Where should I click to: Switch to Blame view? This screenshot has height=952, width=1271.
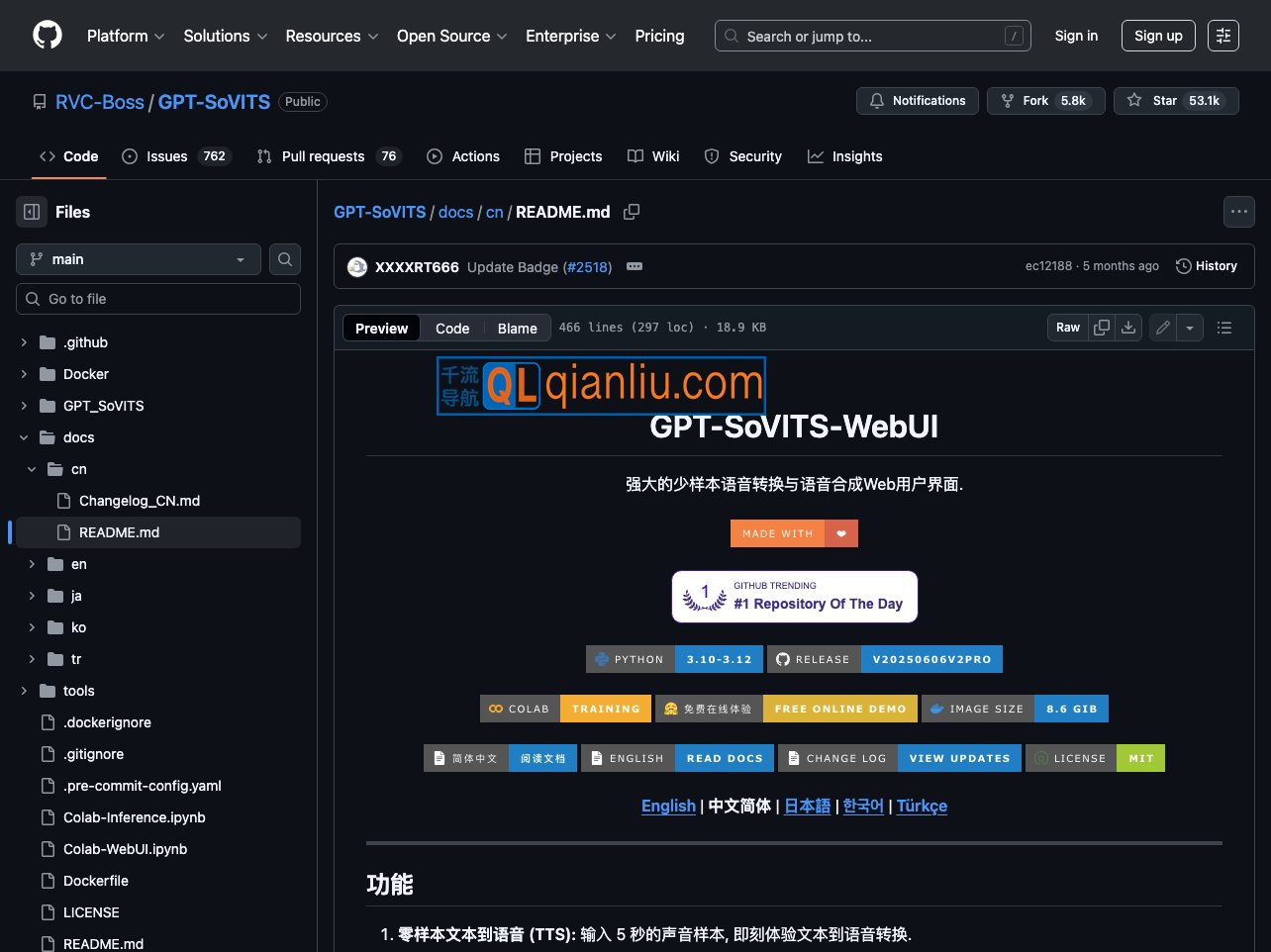[517, 329]
